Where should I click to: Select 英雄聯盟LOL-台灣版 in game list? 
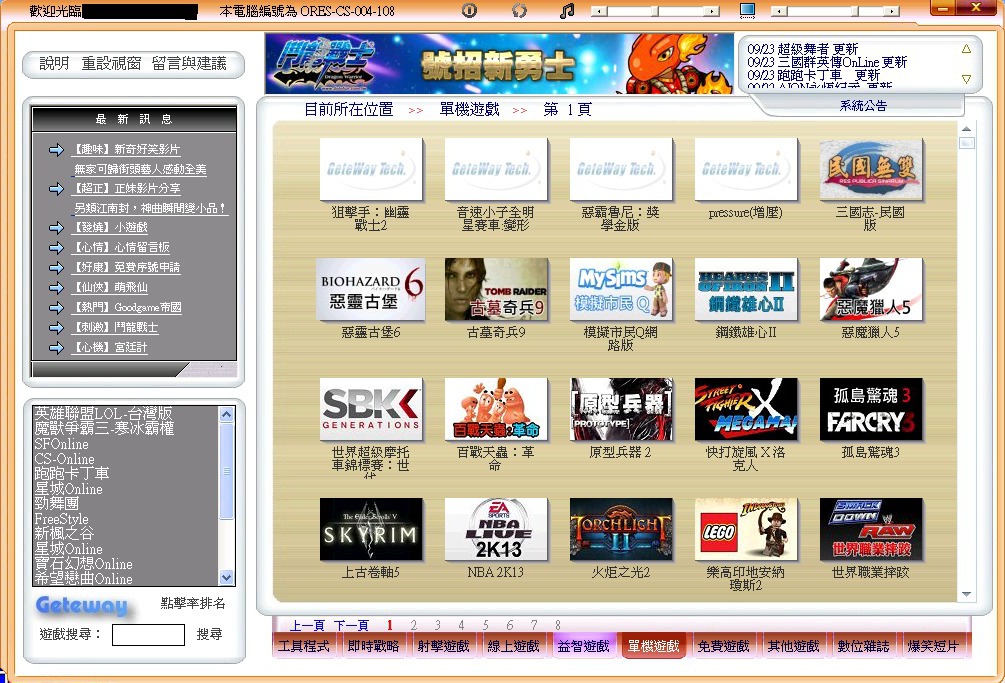(x=103, y=413)
